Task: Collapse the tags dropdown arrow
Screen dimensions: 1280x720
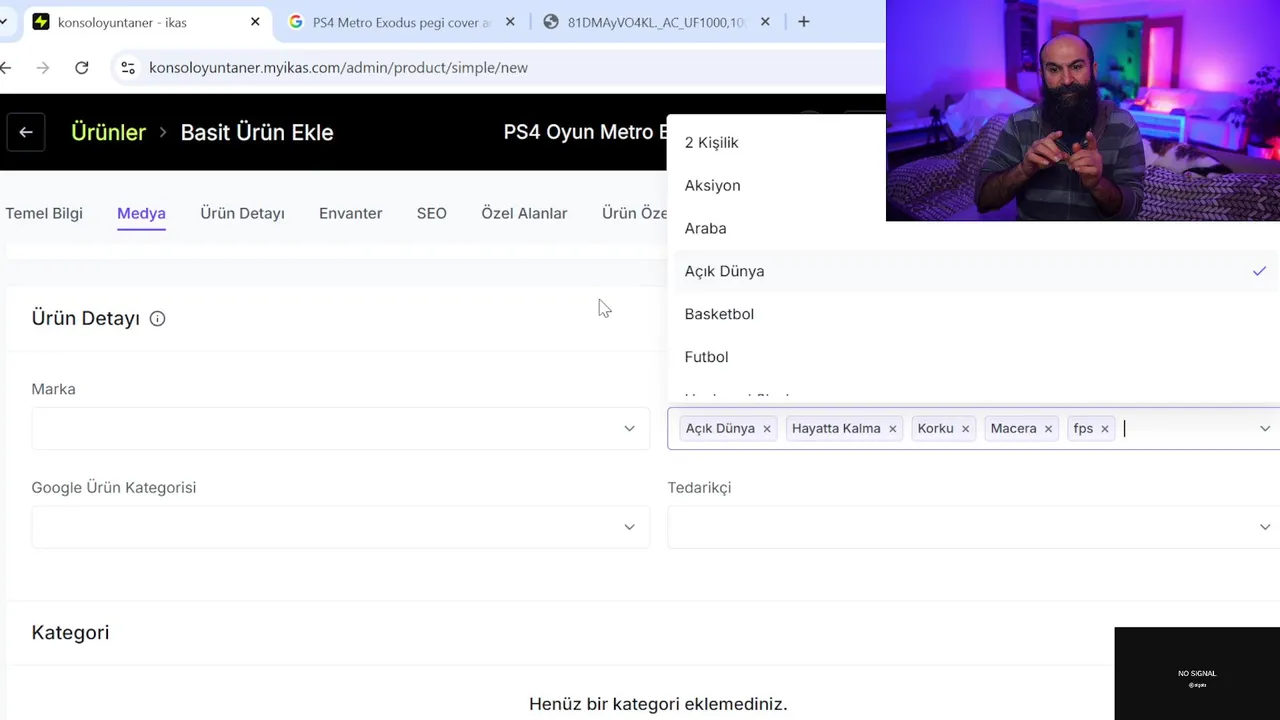Action: 1265,428
